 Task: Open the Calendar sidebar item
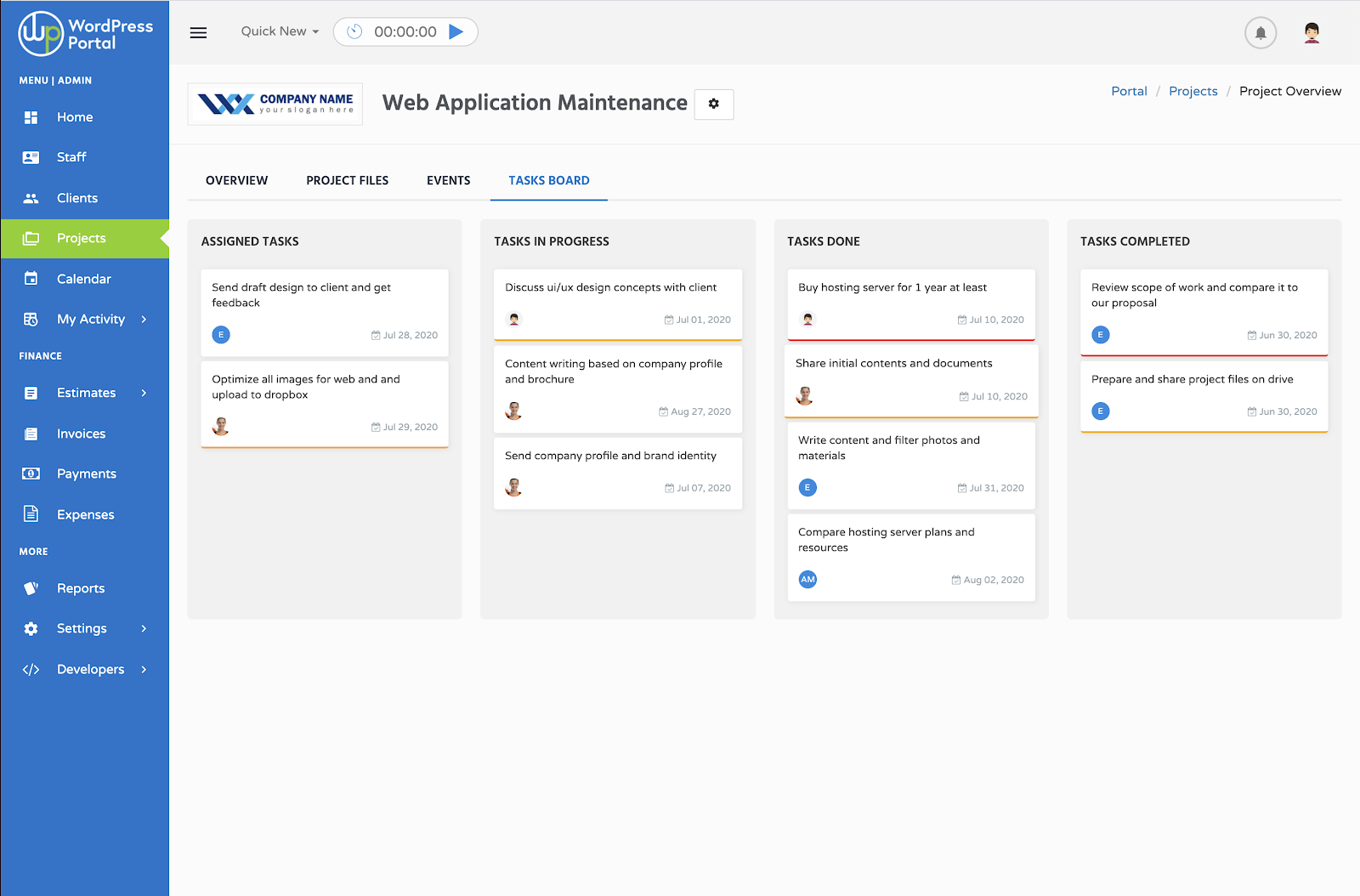tap(83, 279)
